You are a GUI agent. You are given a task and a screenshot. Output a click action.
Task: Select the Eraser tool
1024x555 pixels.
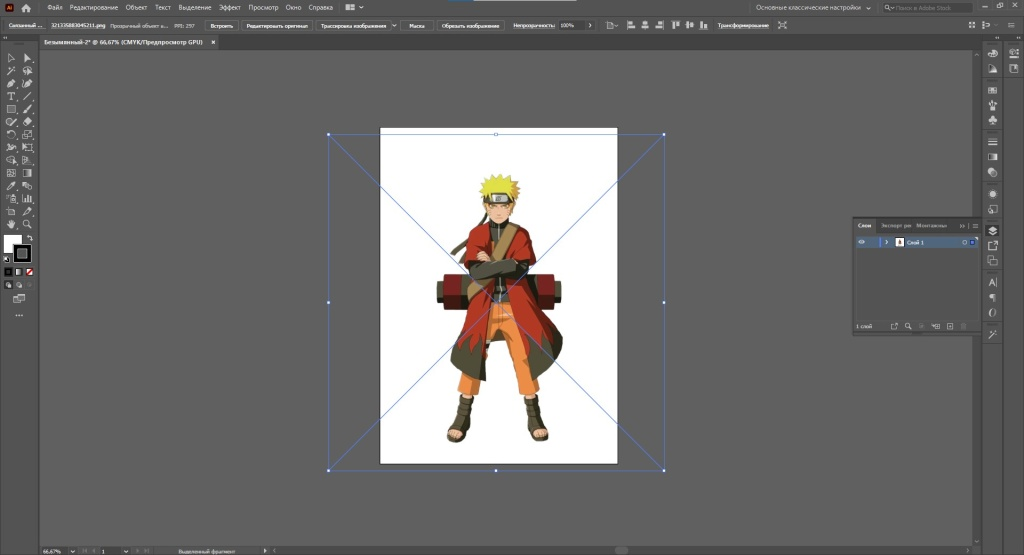coord(27,121)
